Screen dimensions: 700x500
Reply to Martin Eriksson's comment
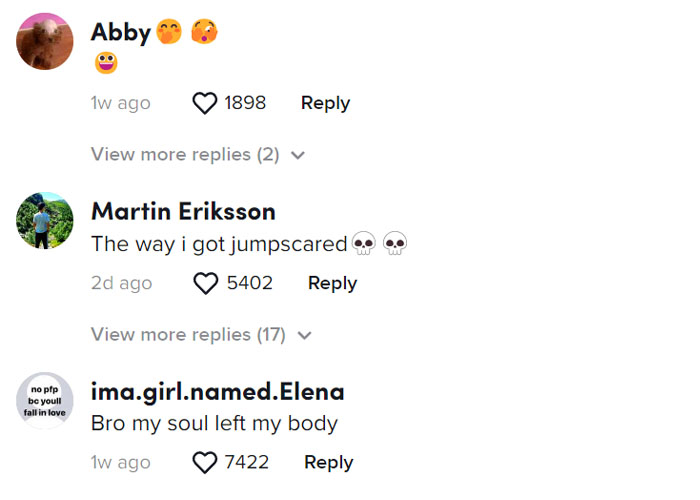coord(333,283)
